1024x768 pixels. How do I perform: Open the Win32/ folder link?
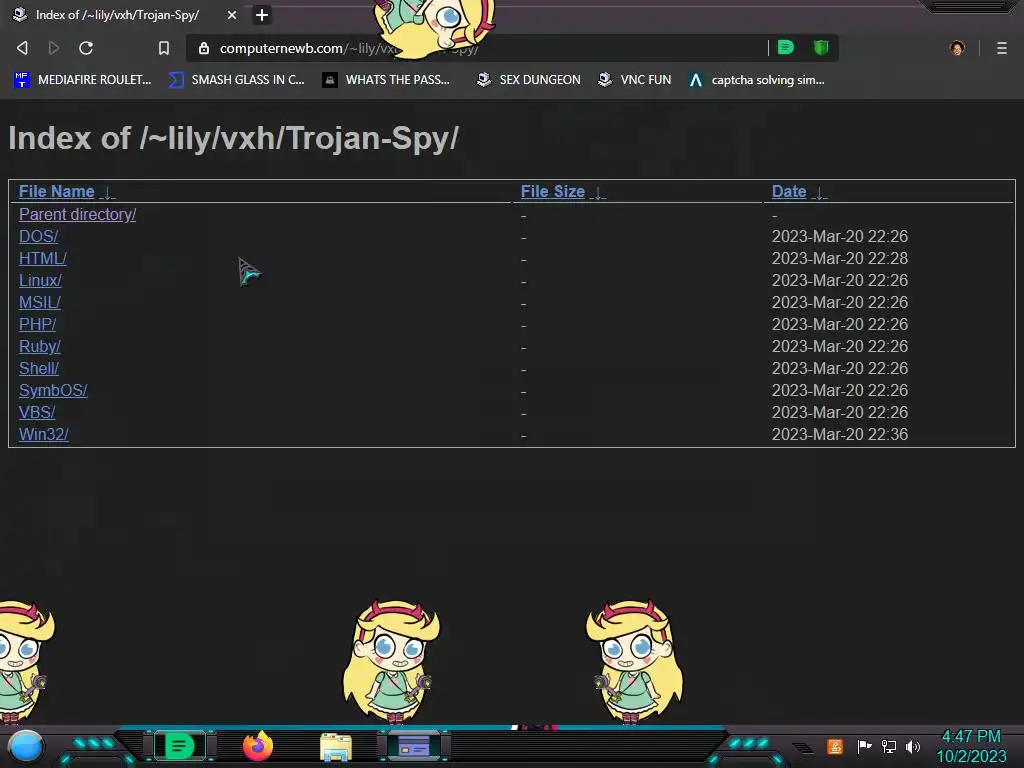(44, 434)
